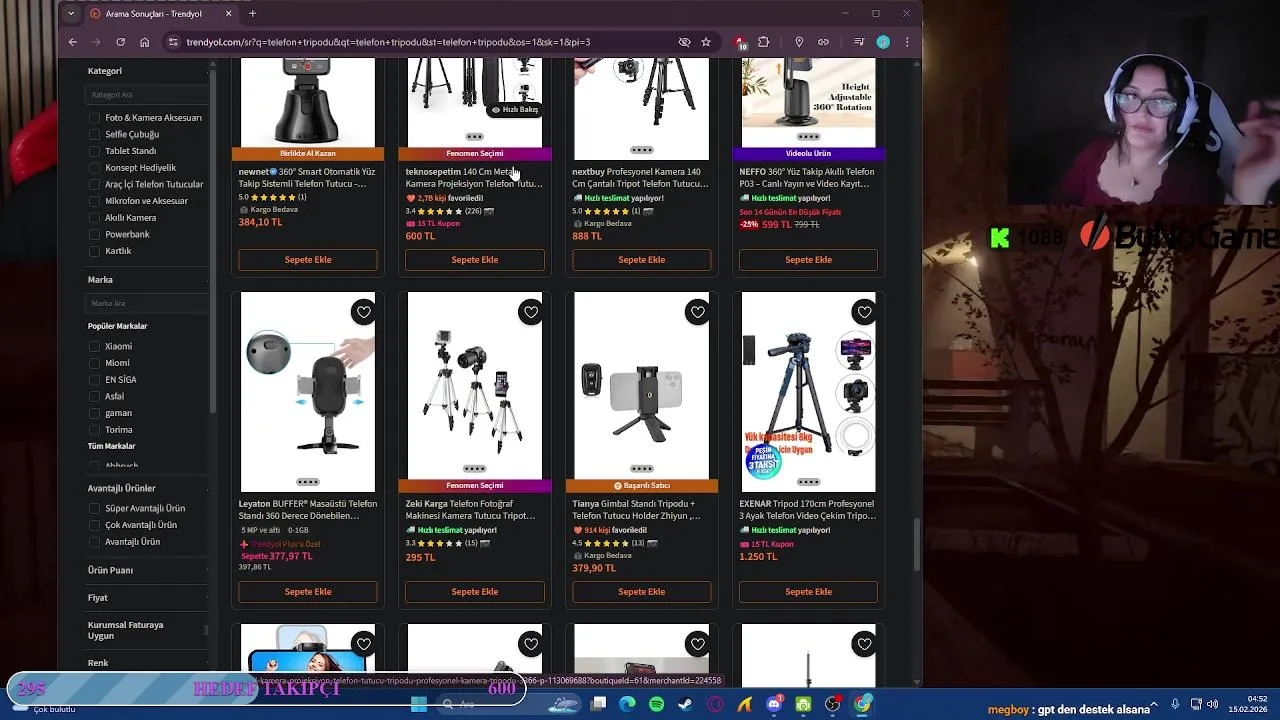Open Steam from the taskbar
Screen dimensions: 1280x720
(685, 704)
